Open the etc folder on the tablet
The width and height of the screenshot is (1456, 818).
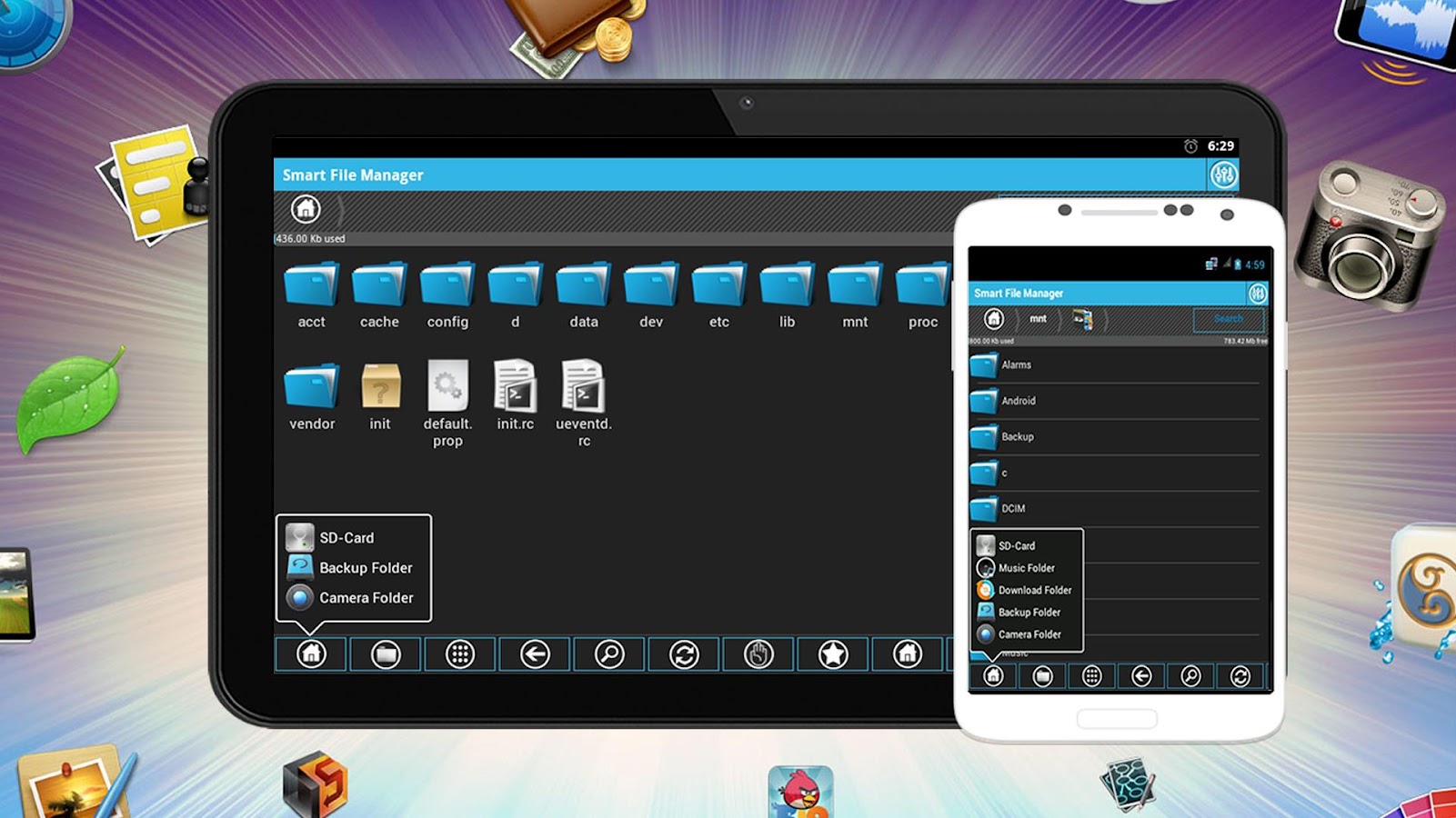(719, 295)
